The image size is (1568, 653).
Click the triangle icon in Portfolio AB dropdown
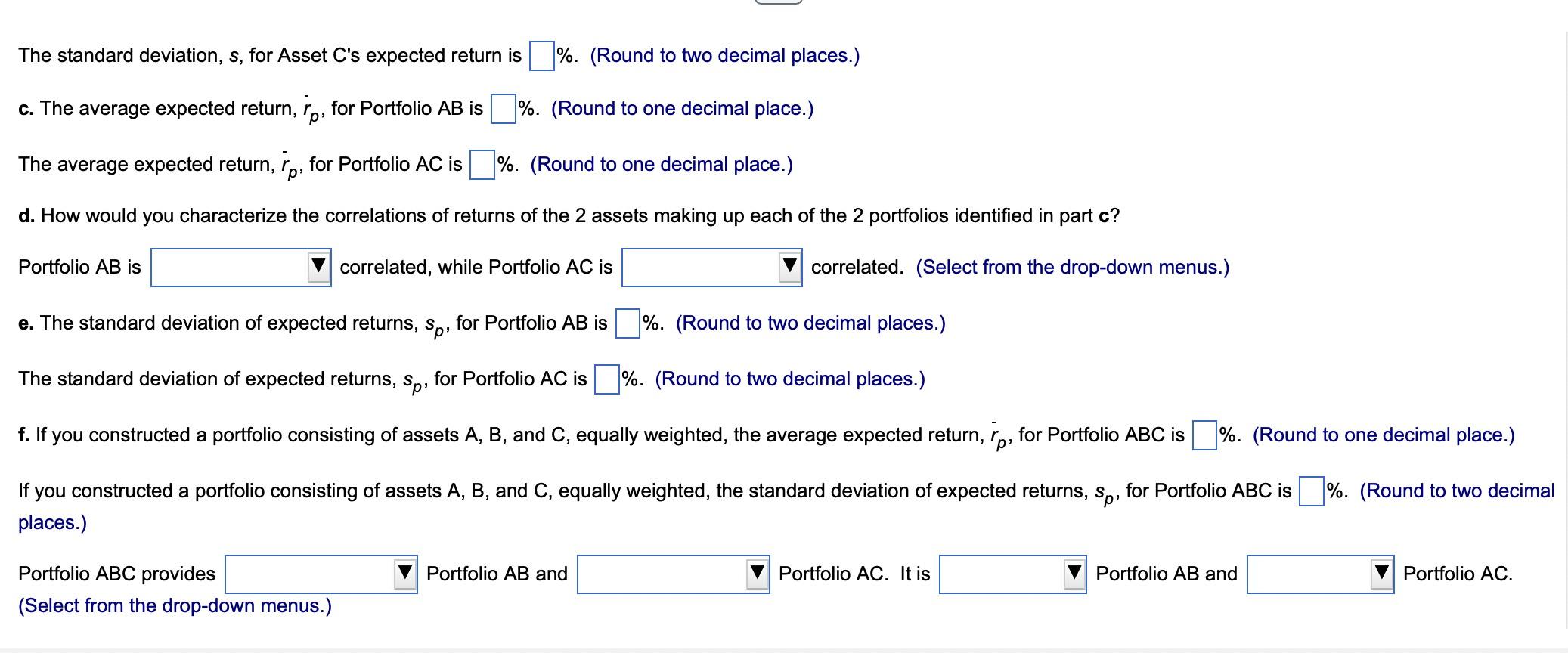pos(321,266)
